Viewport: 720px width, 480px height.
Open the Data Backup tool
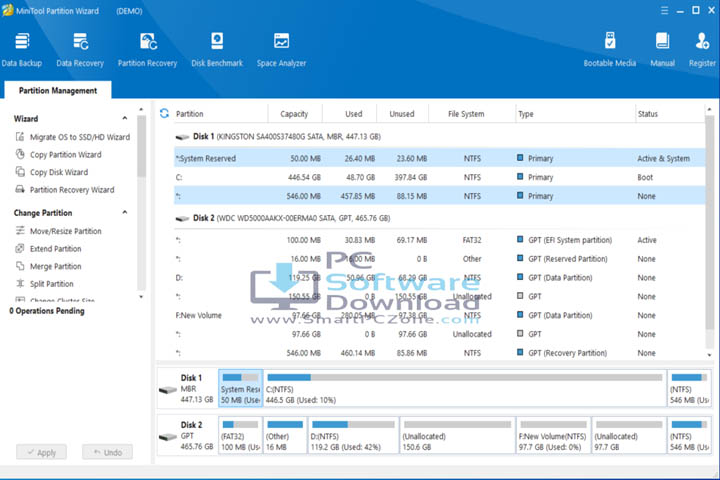(22, 50)
